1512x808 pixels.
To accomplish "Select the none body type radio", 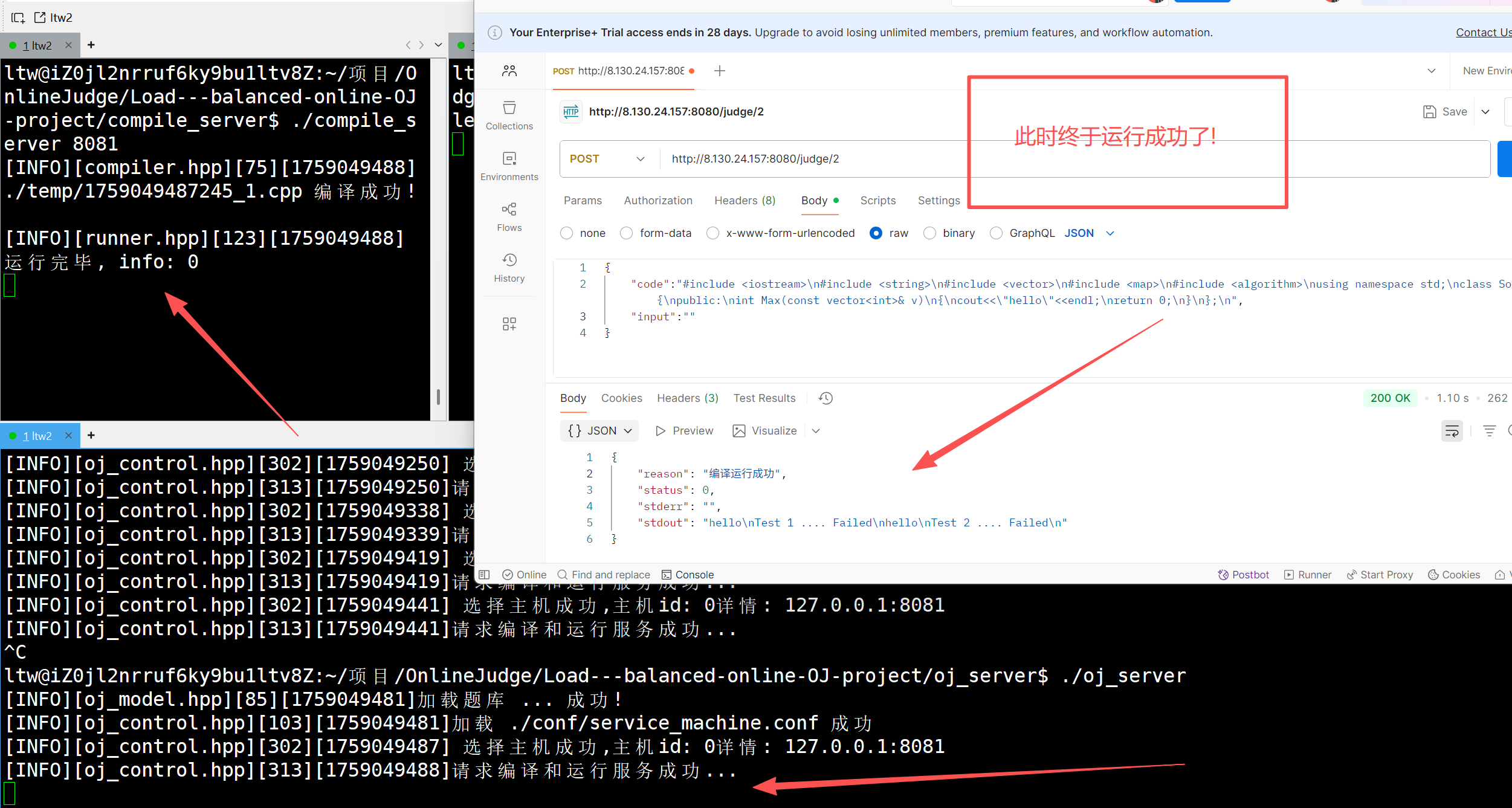I will (x=566, y=233).
